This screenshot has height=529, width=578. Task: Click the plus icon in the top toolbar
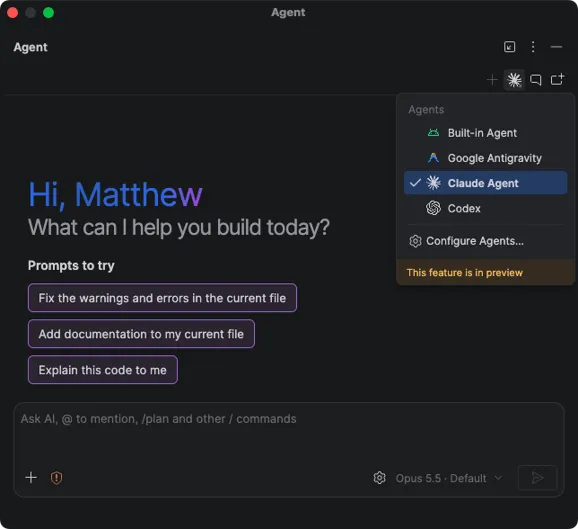pyautogui.click(x=492, y=80)
